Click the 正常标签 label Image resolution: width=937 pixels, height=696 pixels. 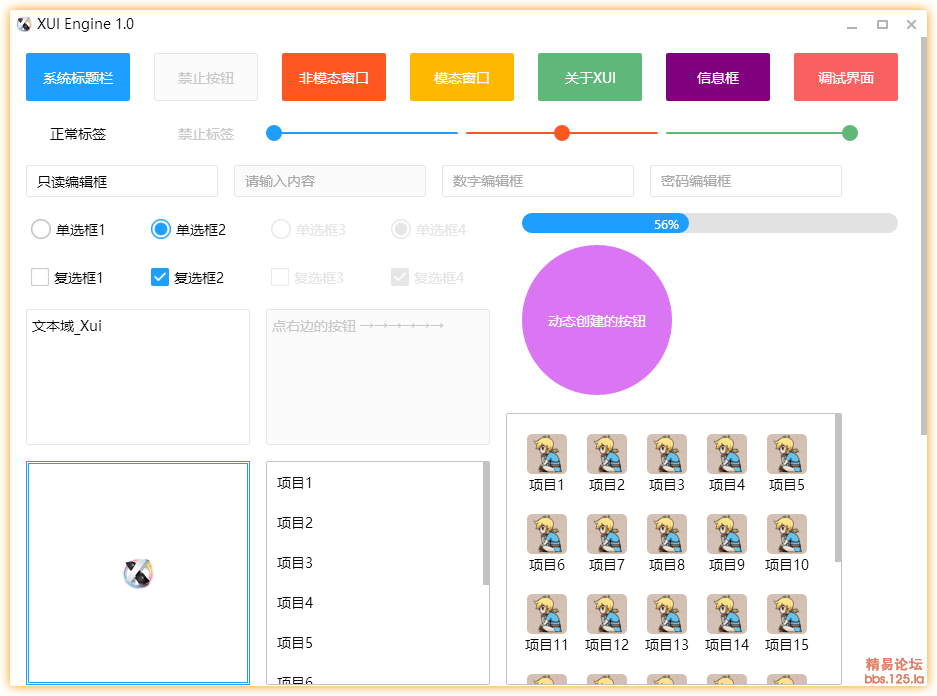pyautogui.click(x=78, y=134)
